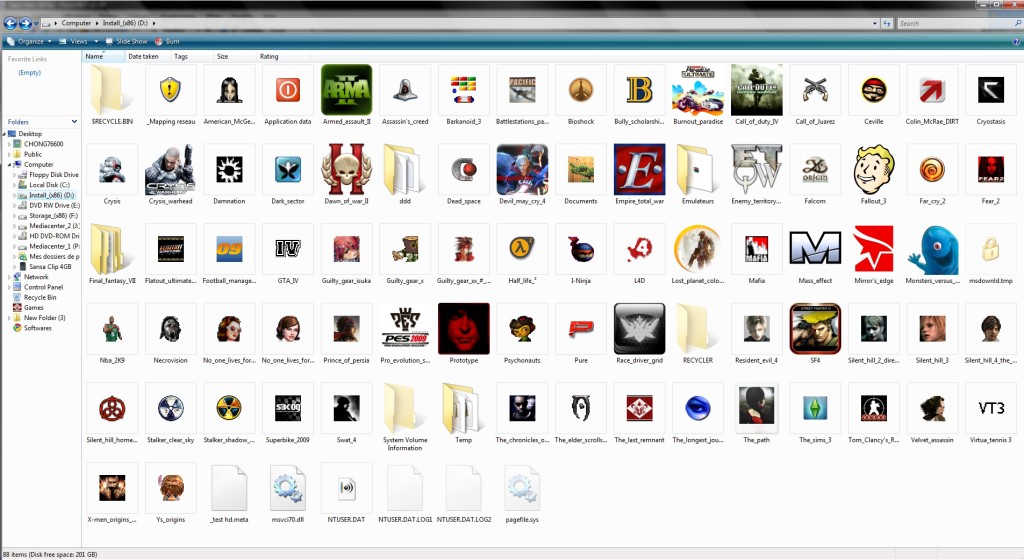
Task: Select Network in folder tree
Action: tap(31, 277)
